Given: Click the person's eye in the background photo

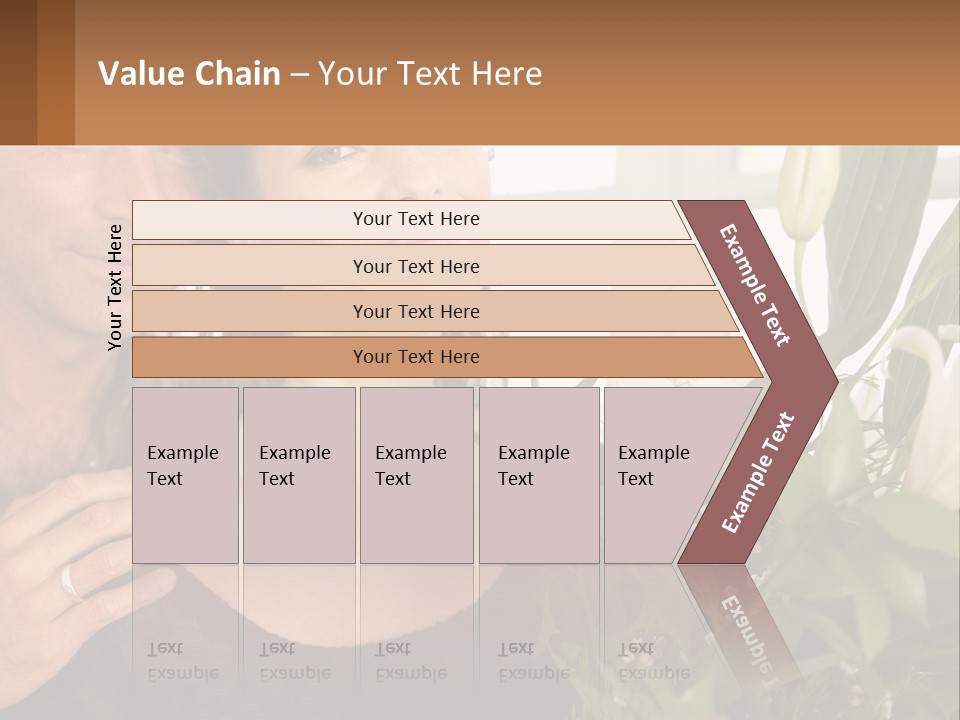Looking at the screenshot, I should tap(336, 155).
